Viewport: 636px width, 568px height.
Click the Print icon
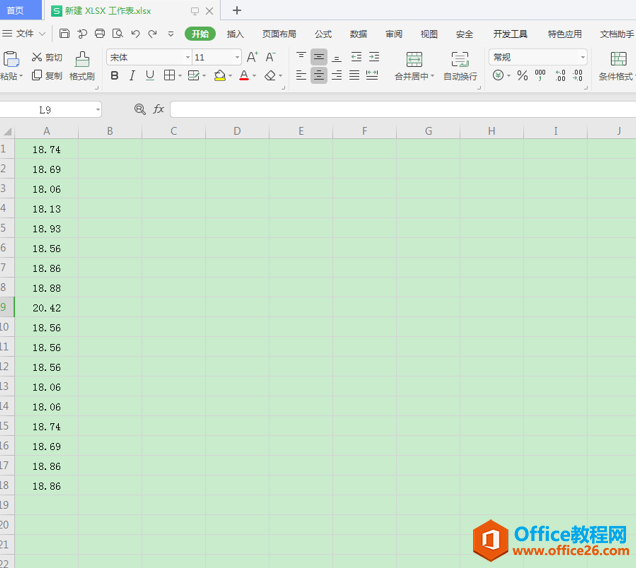tap(99, 33)
